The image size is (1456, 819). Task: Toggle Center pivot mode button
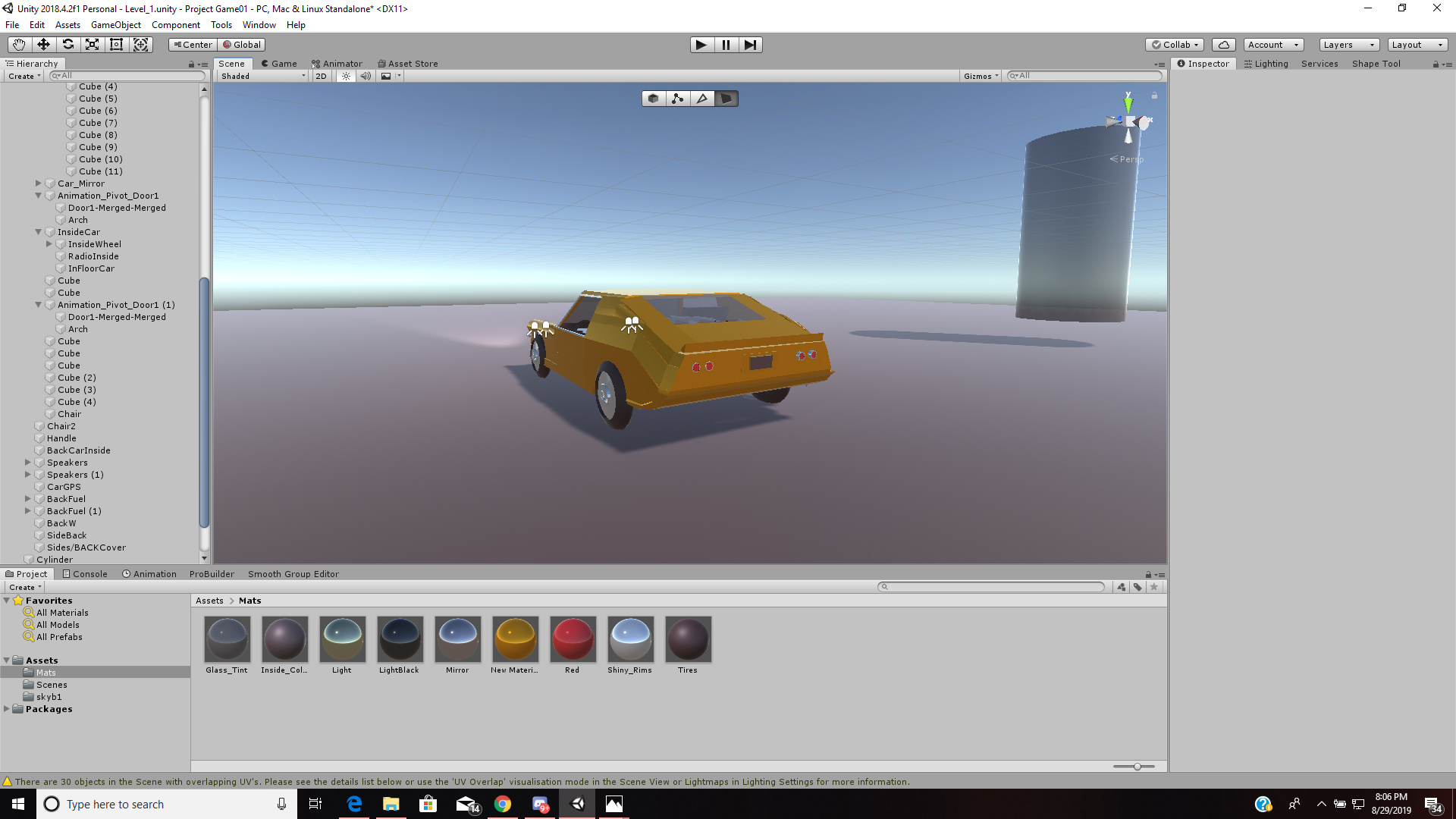193,45
